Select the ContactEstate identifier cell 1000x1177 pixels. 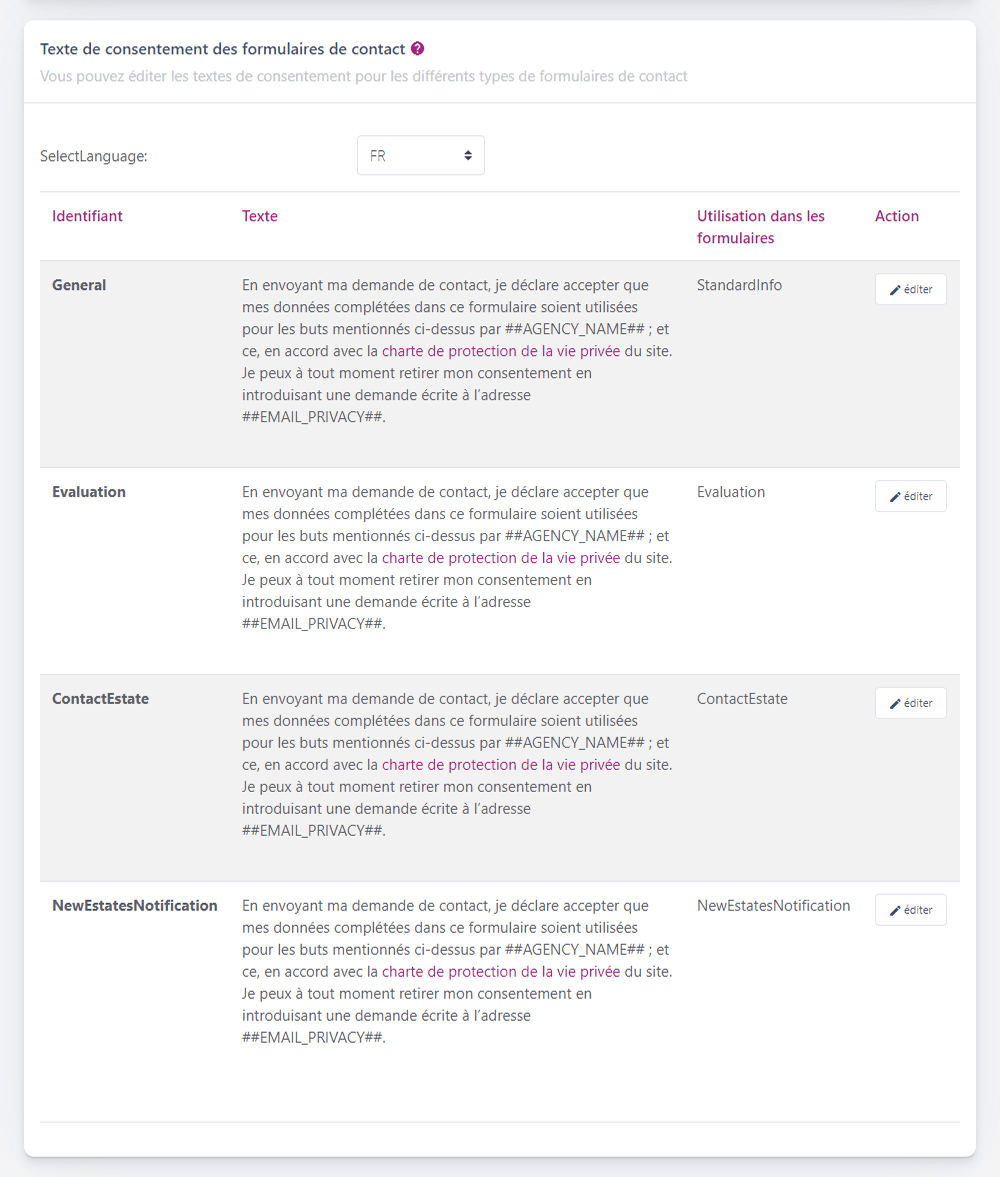pyautogui.click(x=100, y=699)
